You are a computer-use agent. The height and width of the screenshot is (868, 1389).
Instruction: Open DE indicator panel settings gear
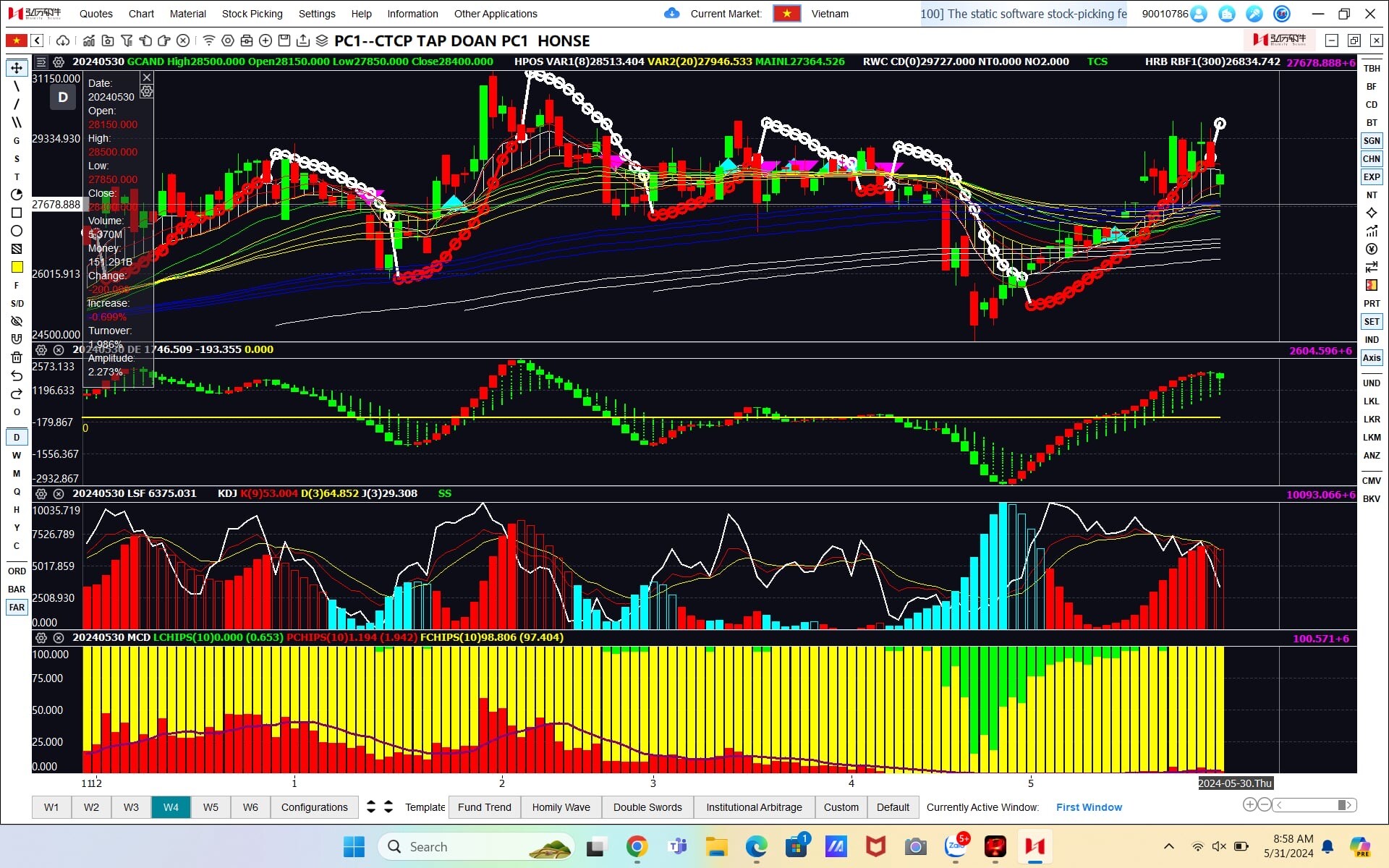click(x=41, y=350)
